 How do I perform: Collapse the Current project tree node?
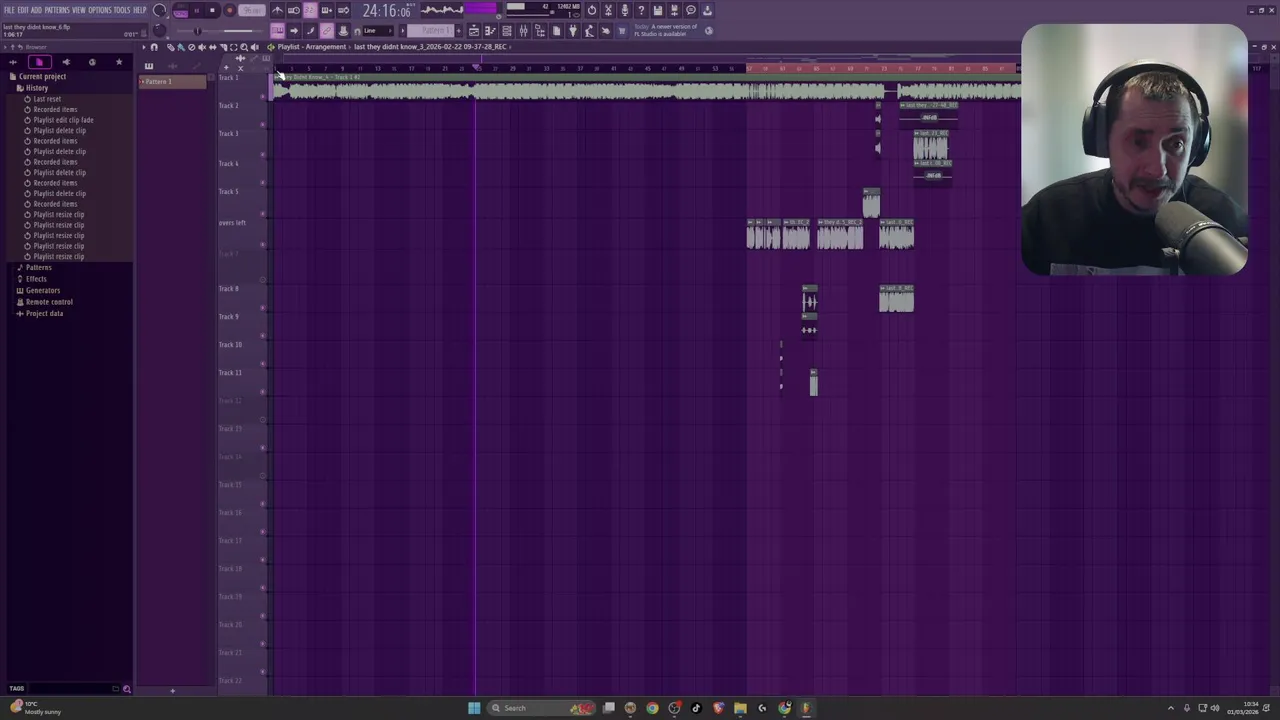coord(41,77)
